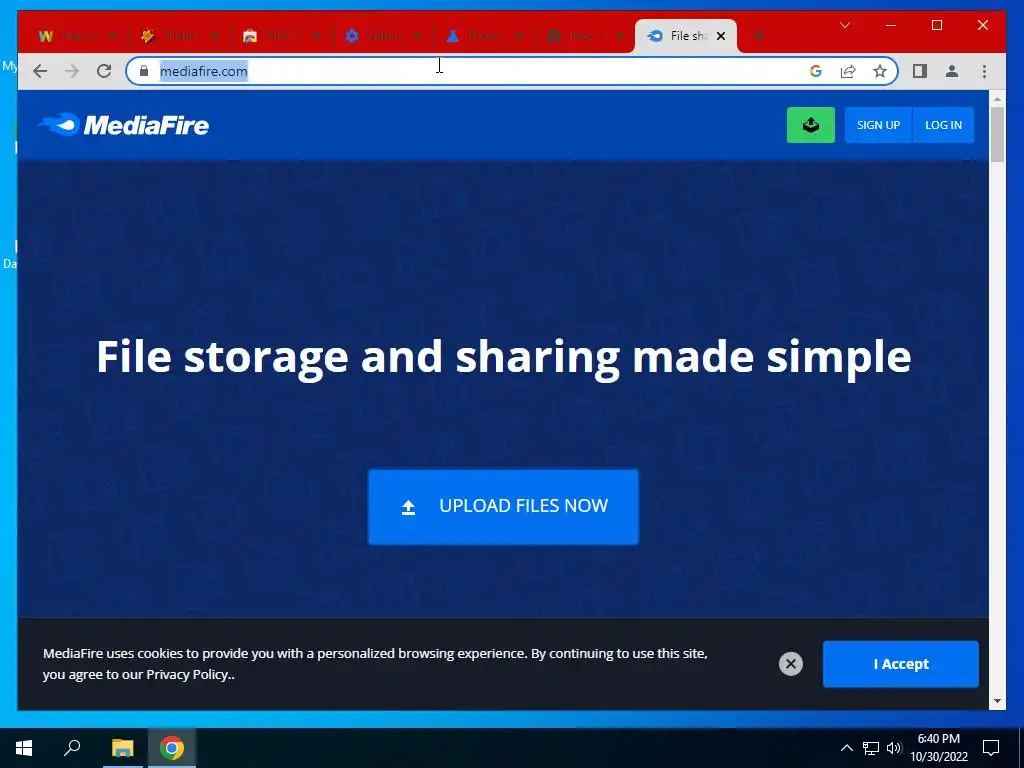Screen dimensions: 1024x768
Task: Click the page vertical scrollbar thumb
Action: tap(997, 134)
